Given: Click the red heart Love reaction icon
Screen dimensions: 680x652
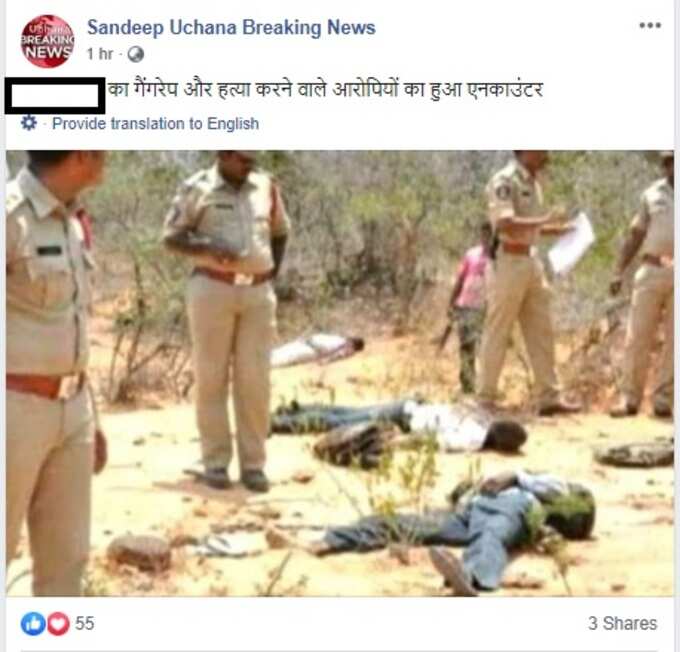Looking at the screenshot, I should pos(58,624).
